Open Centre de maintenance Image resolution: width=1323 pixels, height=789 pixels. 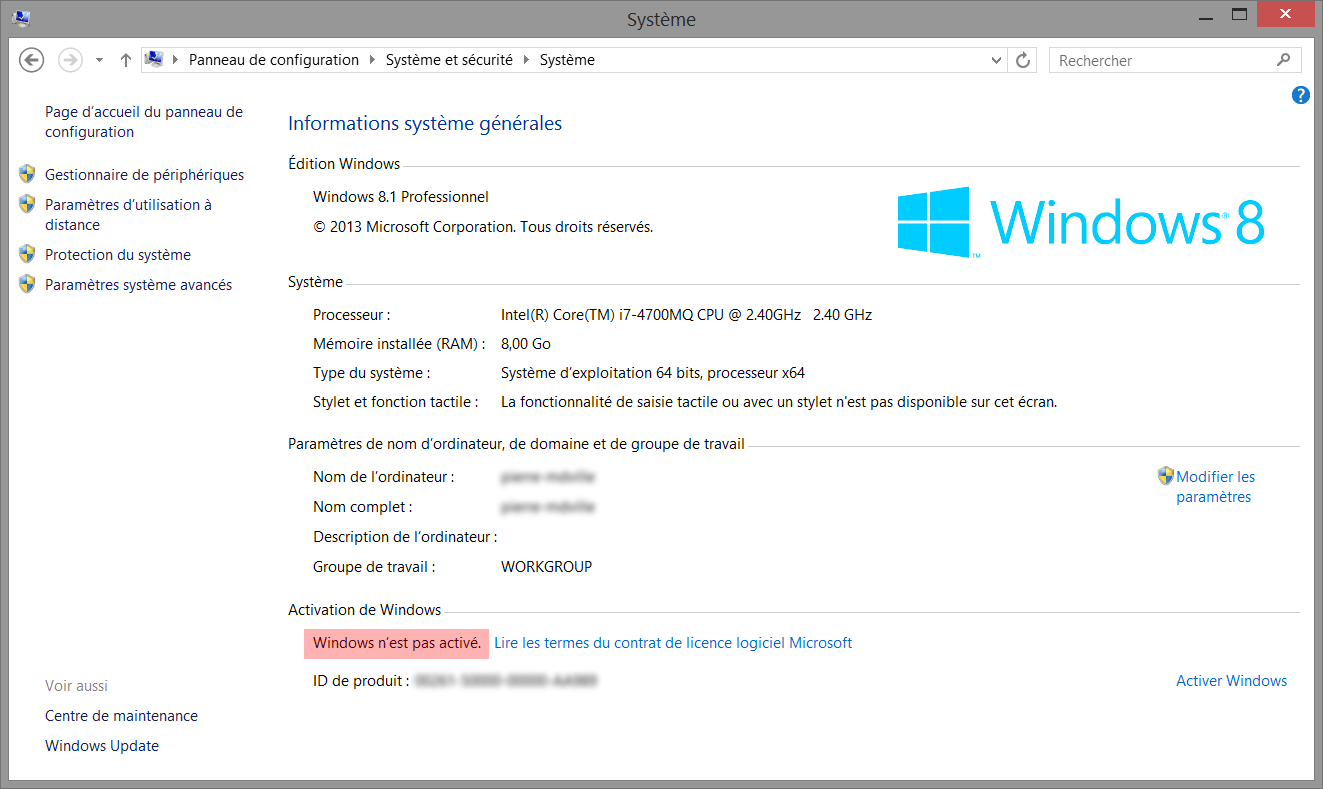pyautogui.click(x=121, y=716)
